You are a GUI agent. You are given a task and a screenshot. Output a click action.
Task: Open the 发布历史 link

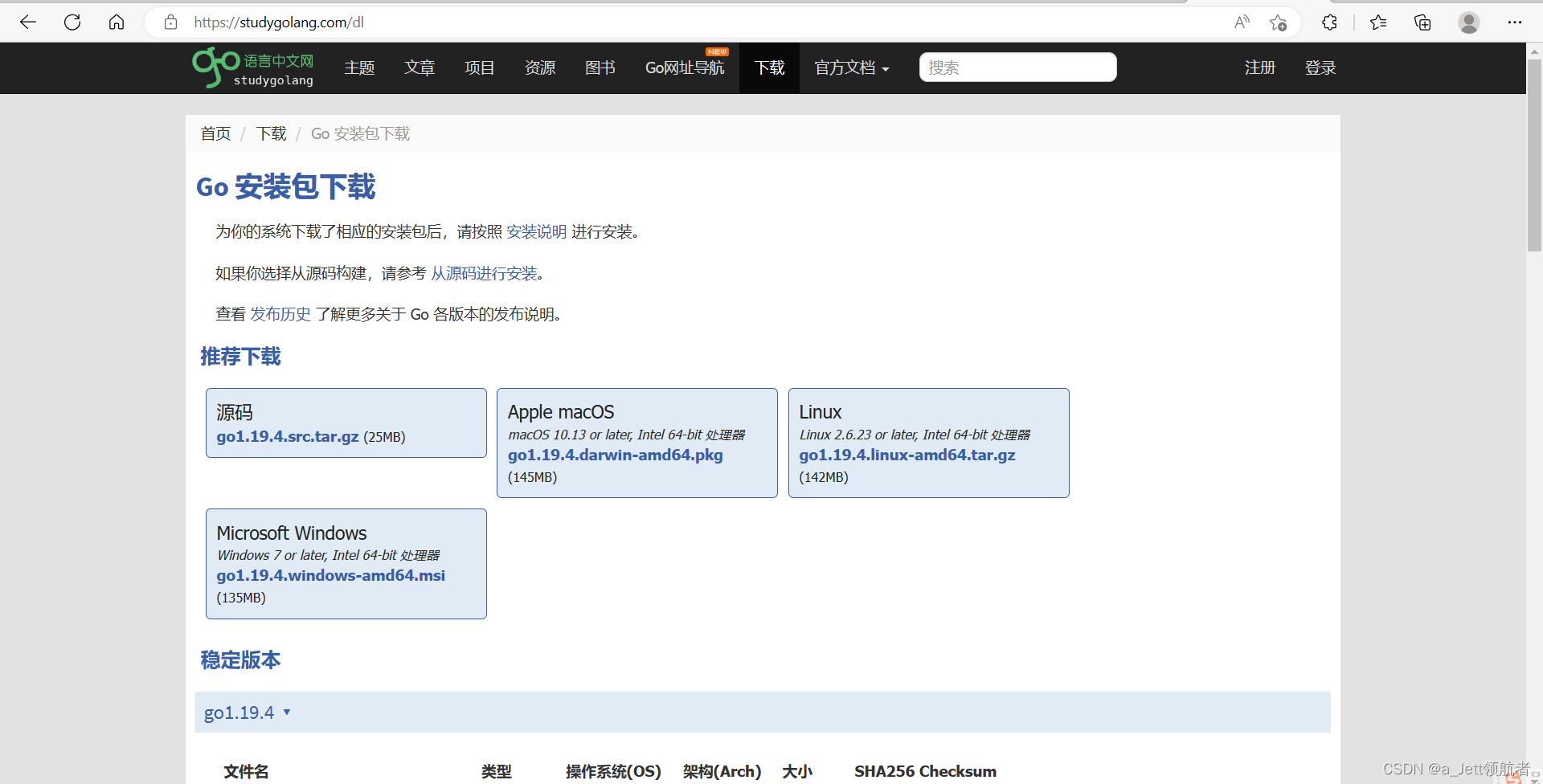pos(280,314)
